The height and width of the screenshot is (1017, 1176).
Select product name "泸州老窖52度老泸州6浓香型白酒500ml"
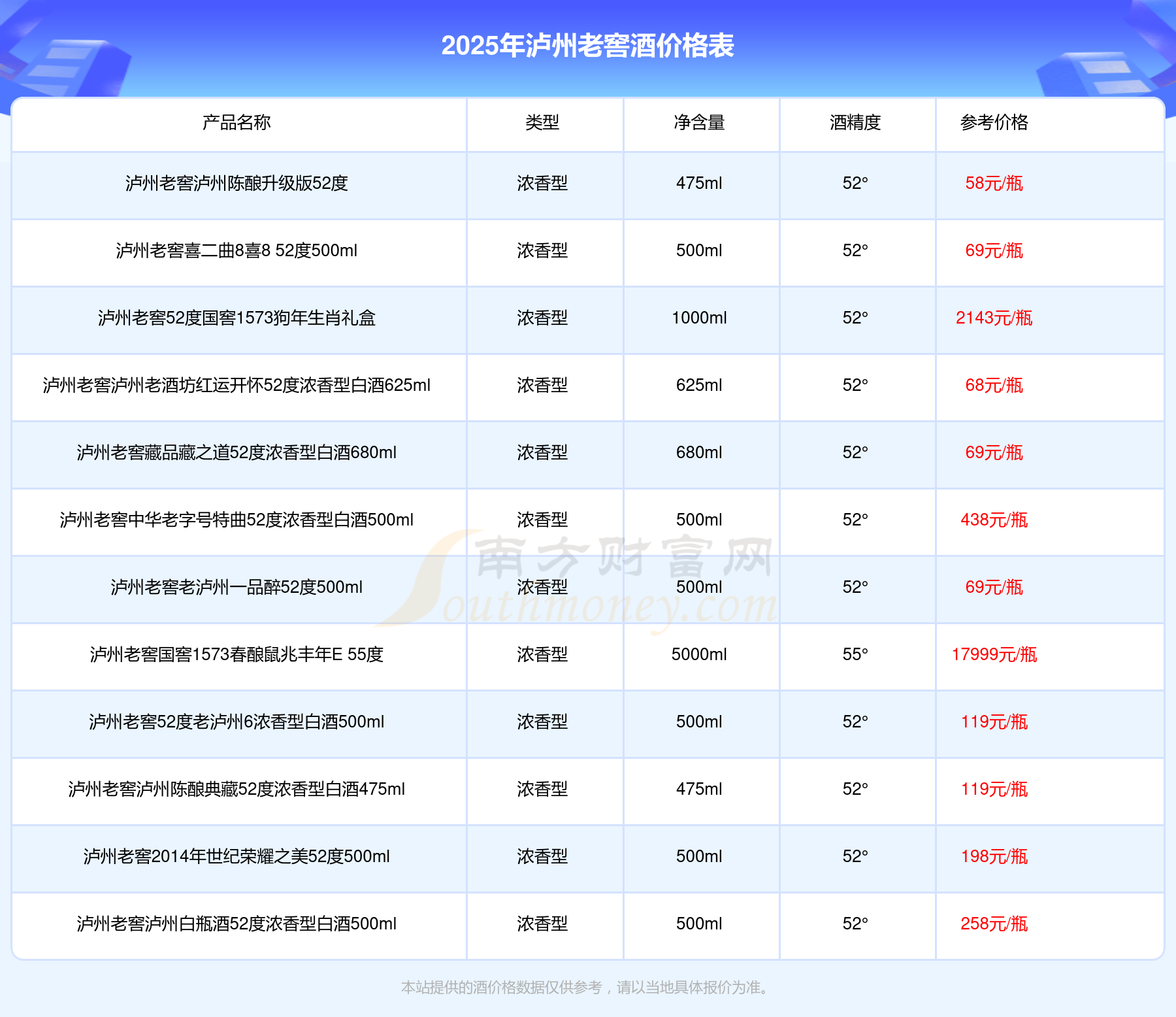coord(237,722)
